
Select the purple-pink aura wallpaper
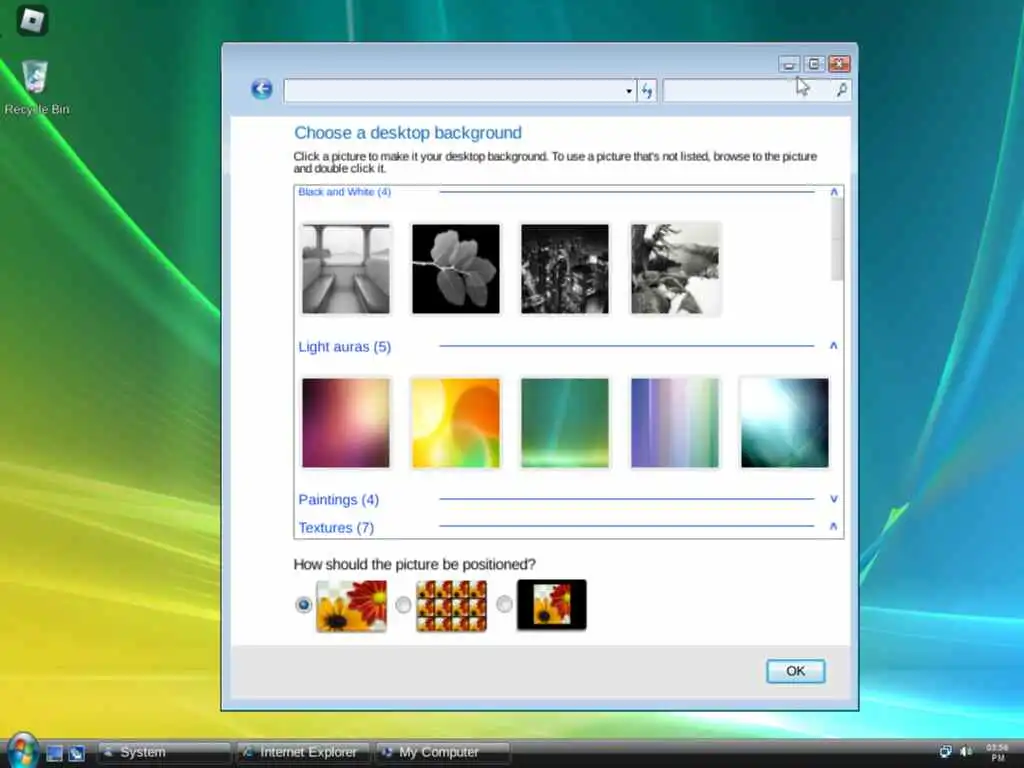click(x=346, y=423)
